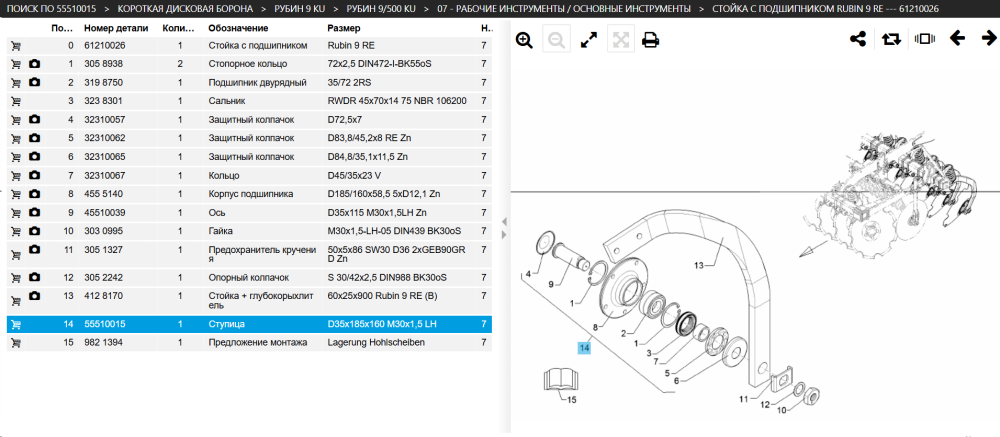Image resolution: width=1000 pixels, height=437 pixels.
Task: Expand panel with right splitter arrow
Action: 504,235
